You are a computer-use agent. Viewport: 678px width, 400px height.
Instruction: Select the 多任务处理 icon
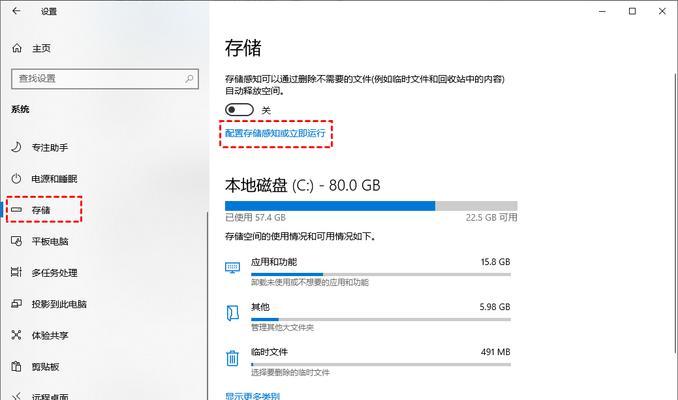click(x=16, y=272)
